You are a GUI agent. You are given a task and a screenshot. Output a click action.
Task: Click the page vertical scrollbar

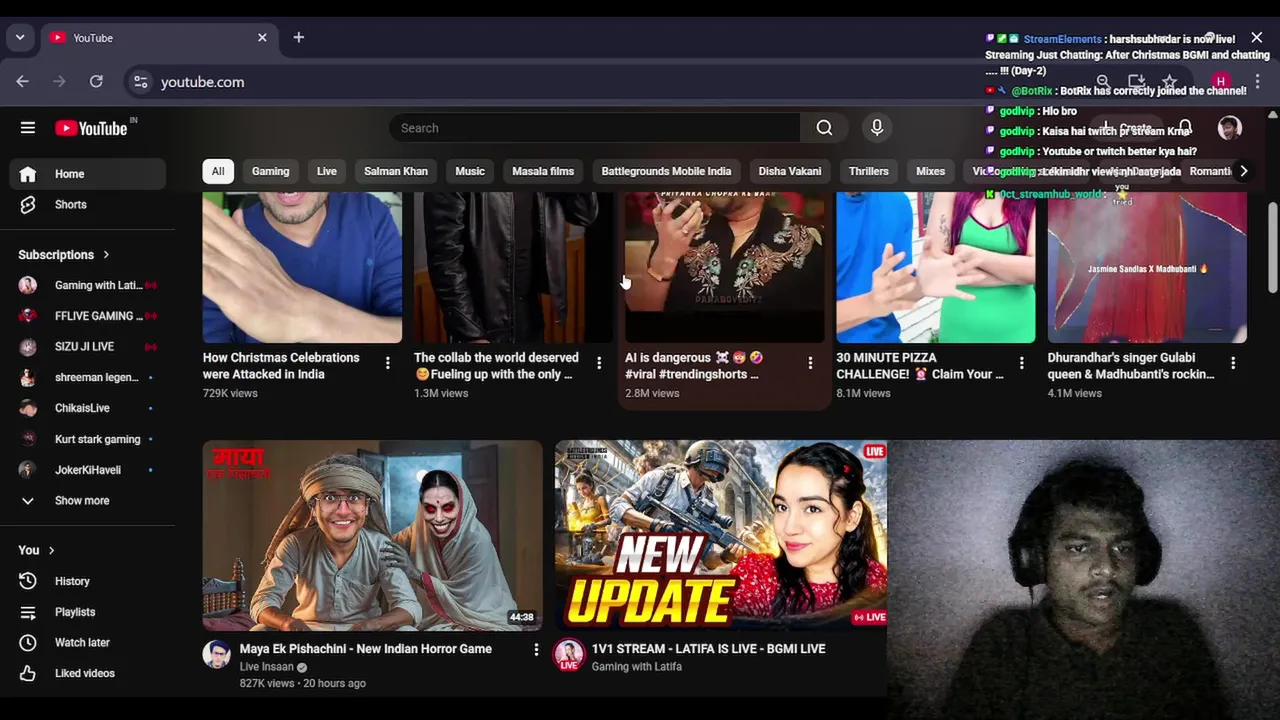click(1272, 250)
